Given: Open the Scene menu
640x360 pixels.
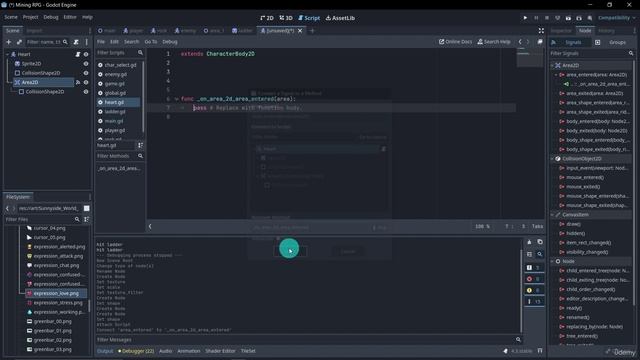Looking at the screenshot, I should 11,17.
